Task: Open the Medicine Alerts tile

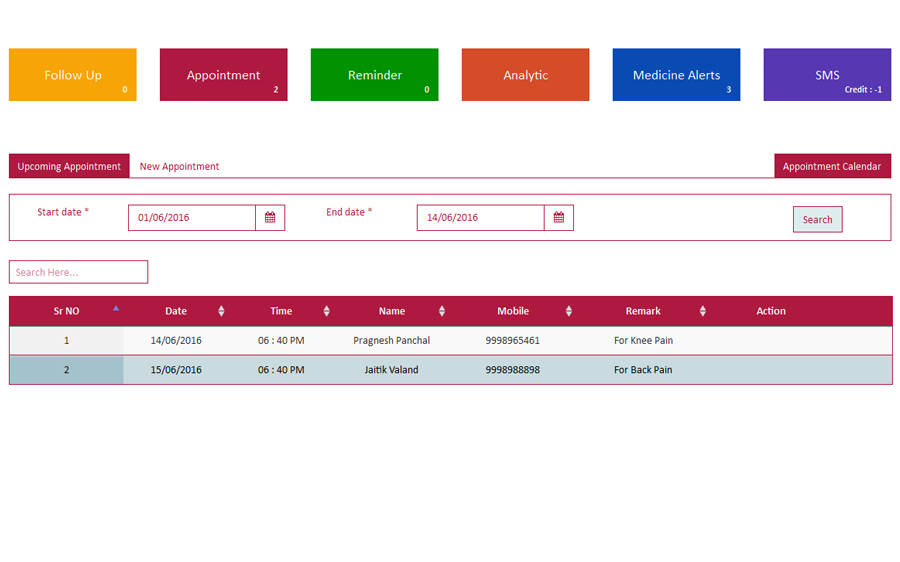Action: pos(677,75)
